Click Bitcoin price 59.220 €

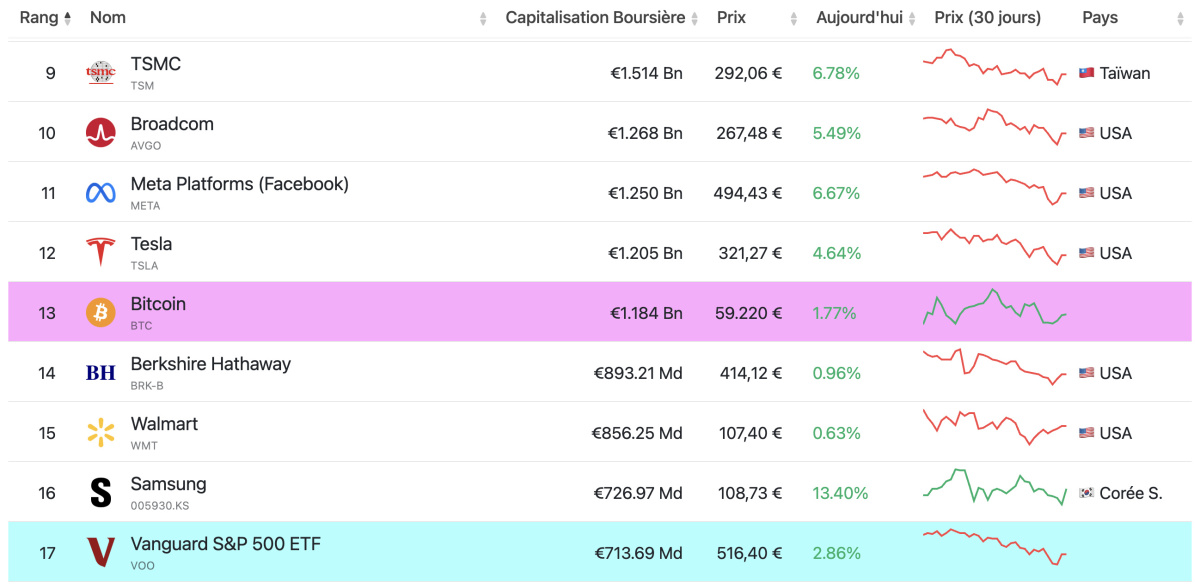tap(748, 313)
